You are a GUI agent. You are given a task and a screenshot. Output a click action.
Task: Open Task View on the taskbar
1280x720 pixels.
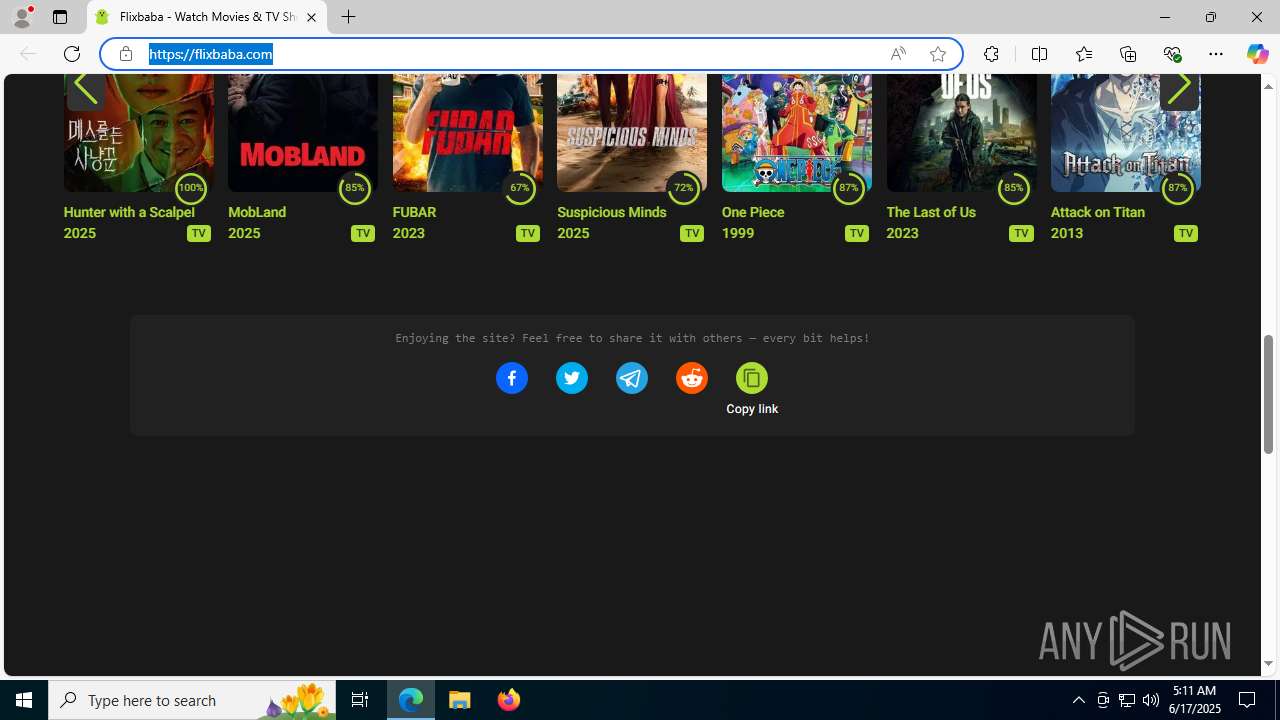(x=360, y=700)
